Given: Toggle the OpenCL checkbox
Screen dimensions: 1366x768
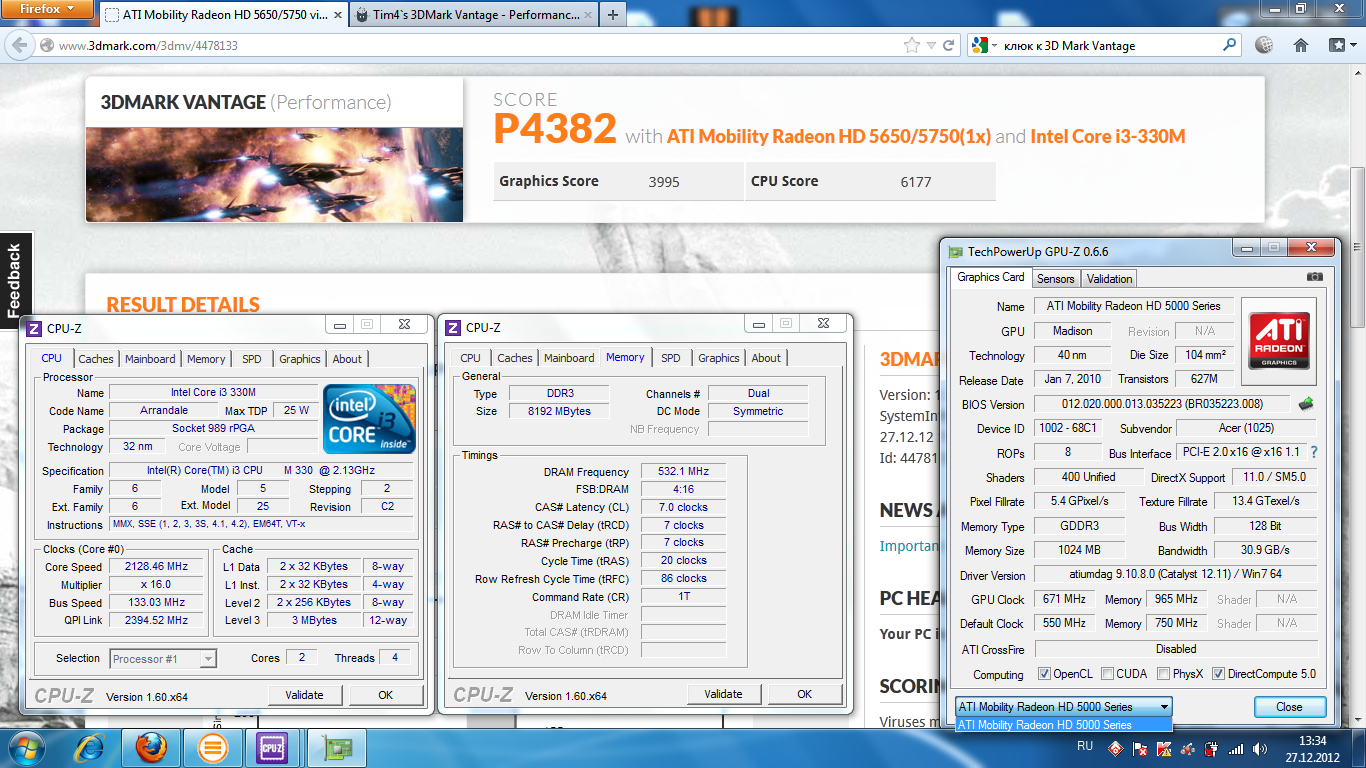Looking at the screenshot, I should tap(1044, 674).
